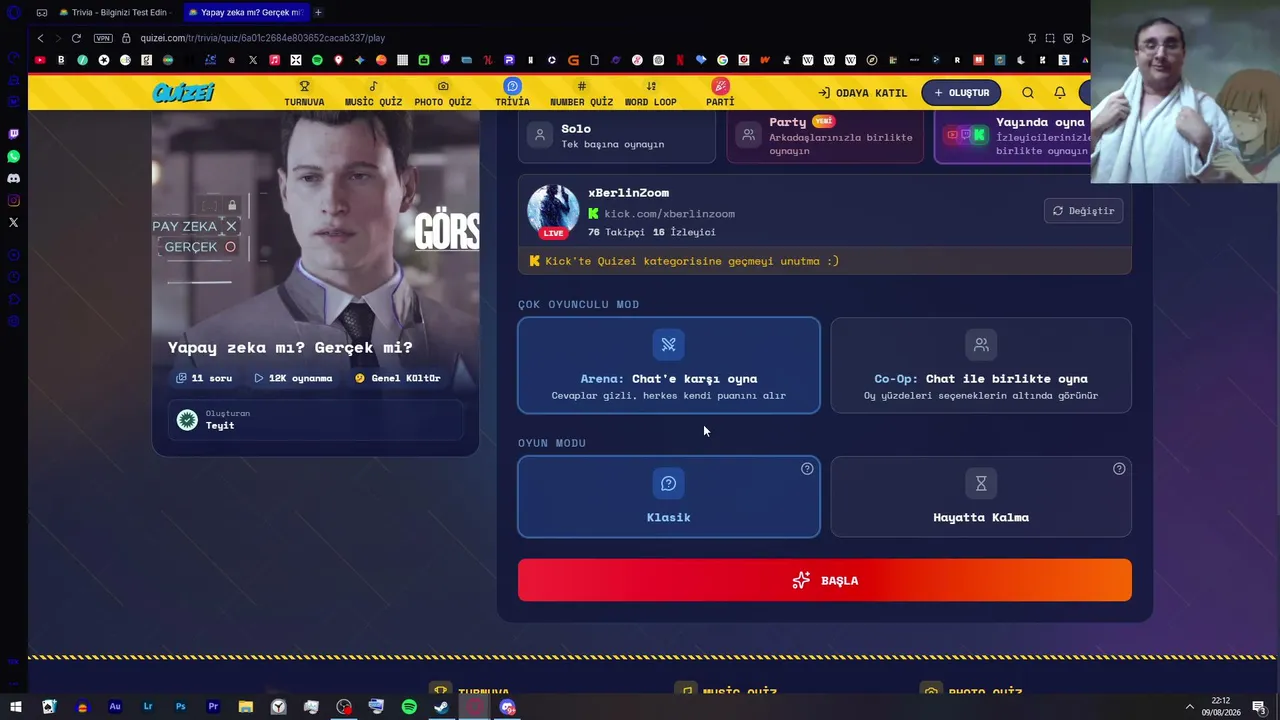Open Steam from the taskbar
Screen dimensions: 1280x720
coord(441,707)
